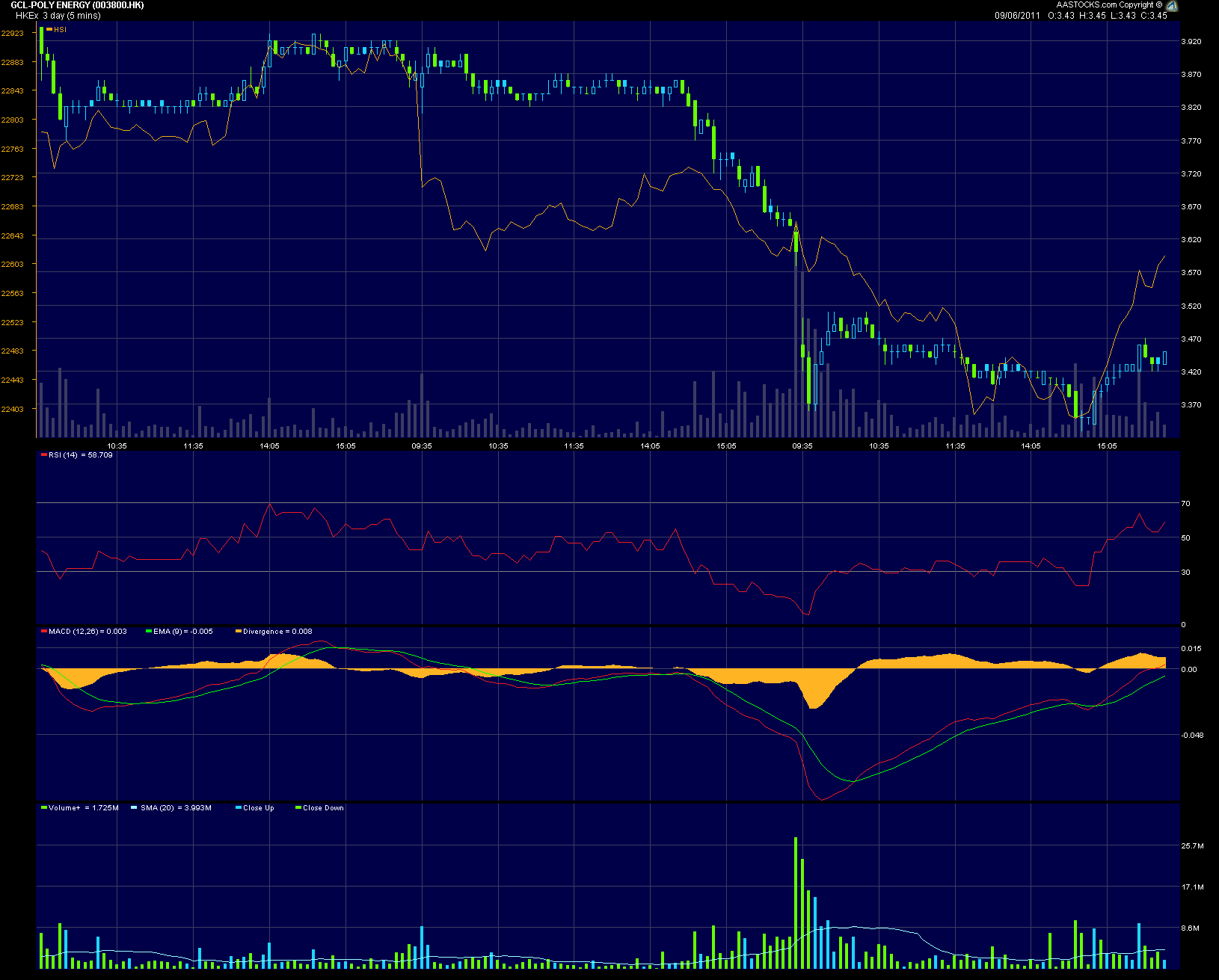Toggle the Close Up legend entry
This screenshot has height=980, width=1219.
[x=257, y=808]
